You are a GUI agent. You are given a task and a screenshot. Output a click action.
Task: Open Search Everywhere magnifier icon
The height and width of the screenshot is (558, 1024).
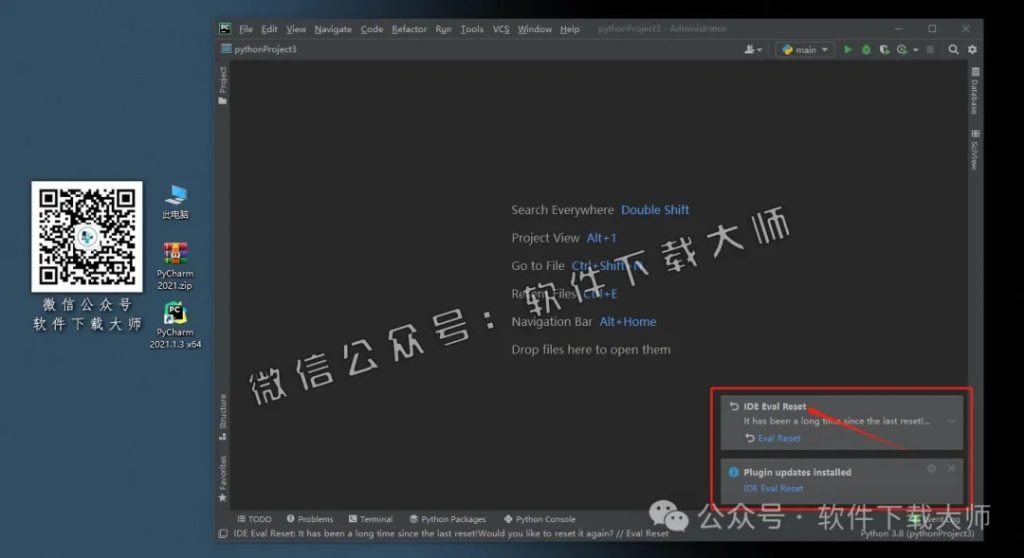pyautogui.click(x=953, y=50)
